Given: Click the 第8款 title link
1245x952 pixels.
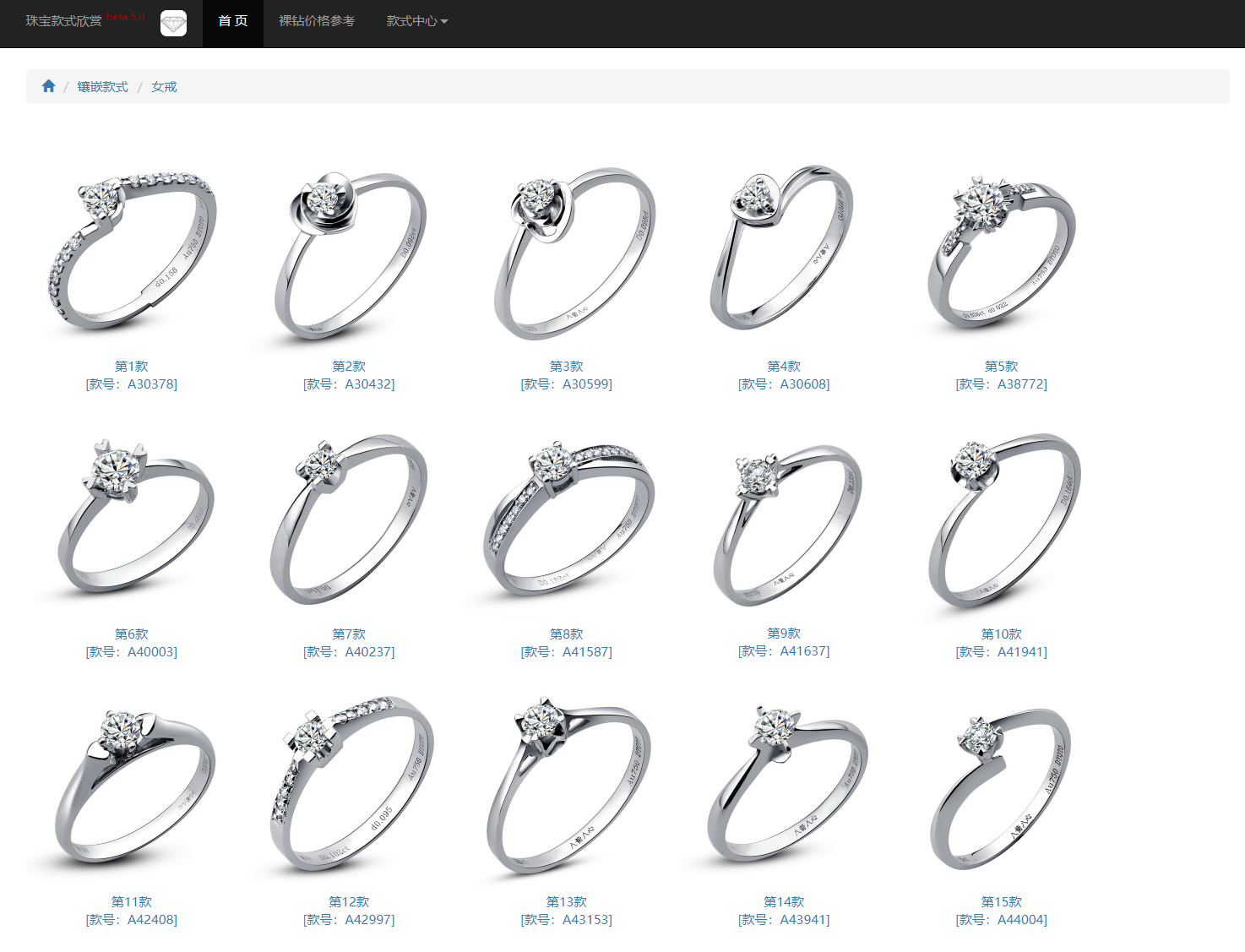Looking at the screenshot, I should click(567, 634).
